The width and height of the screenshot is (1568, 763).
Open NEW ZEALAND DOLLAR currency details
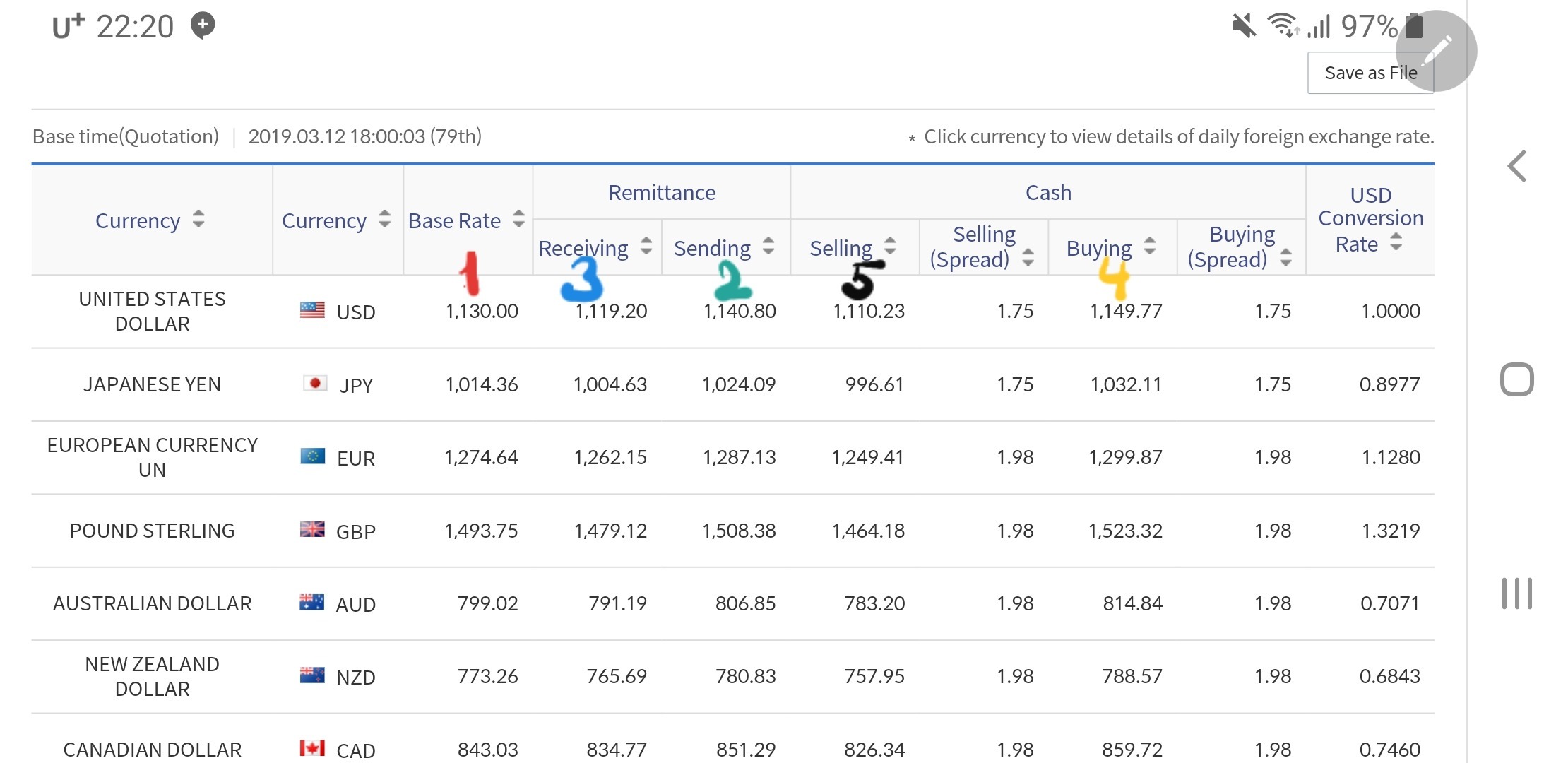[x=152, y=676]
